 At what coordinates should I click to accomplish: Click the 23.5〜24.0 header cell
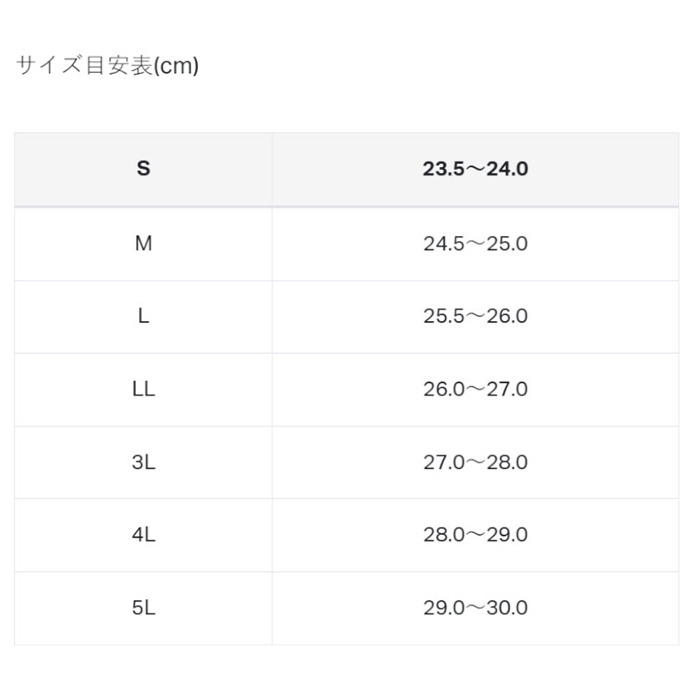pyautogui.click(x=475, y=169)
